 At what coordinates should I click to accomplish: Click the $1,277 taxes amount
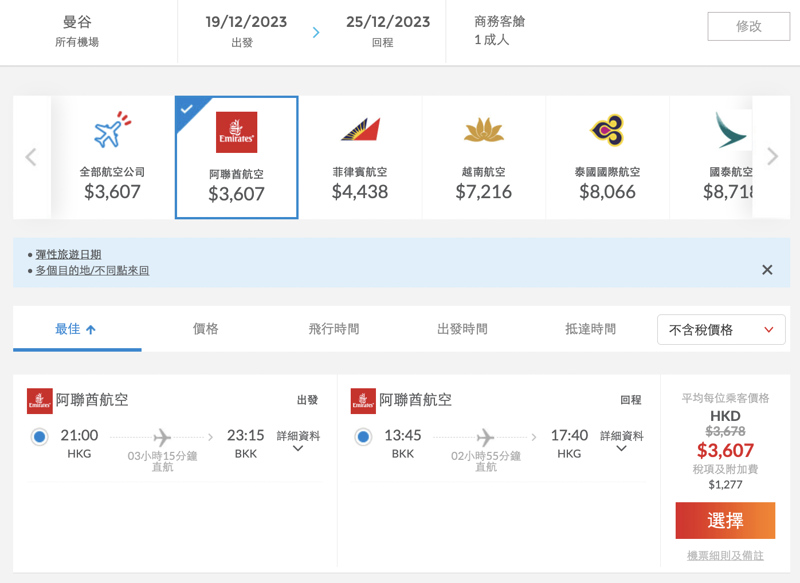725,485
